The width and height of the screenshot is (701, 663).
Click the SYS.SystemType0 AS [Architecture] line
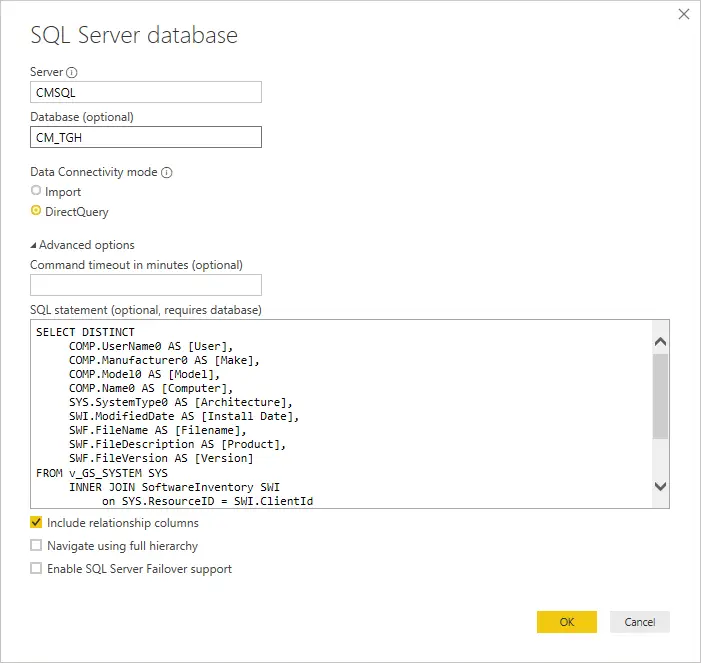[181, 402]
